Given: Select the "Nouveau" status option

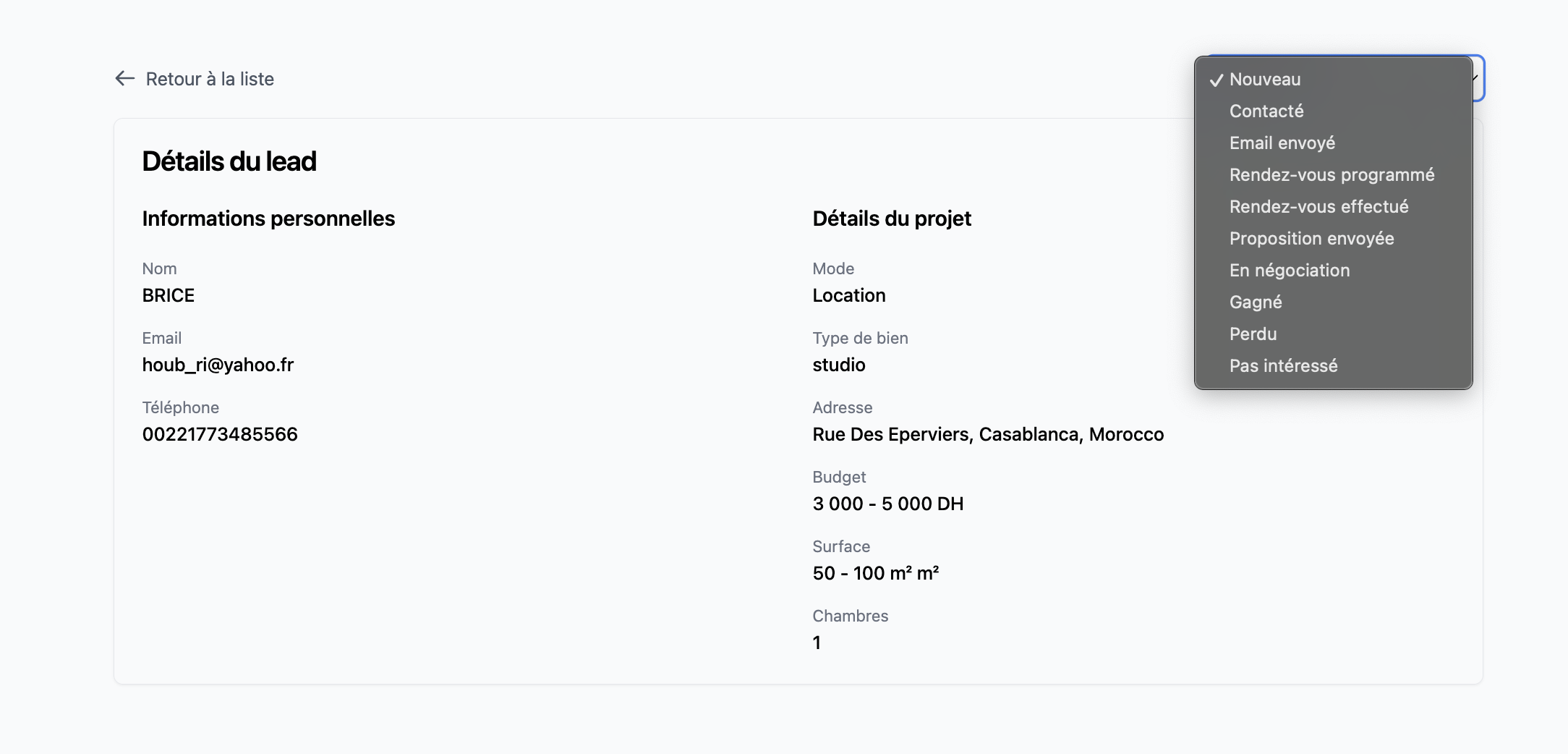Looking at the screenshot, I should tap(1265, 80).
